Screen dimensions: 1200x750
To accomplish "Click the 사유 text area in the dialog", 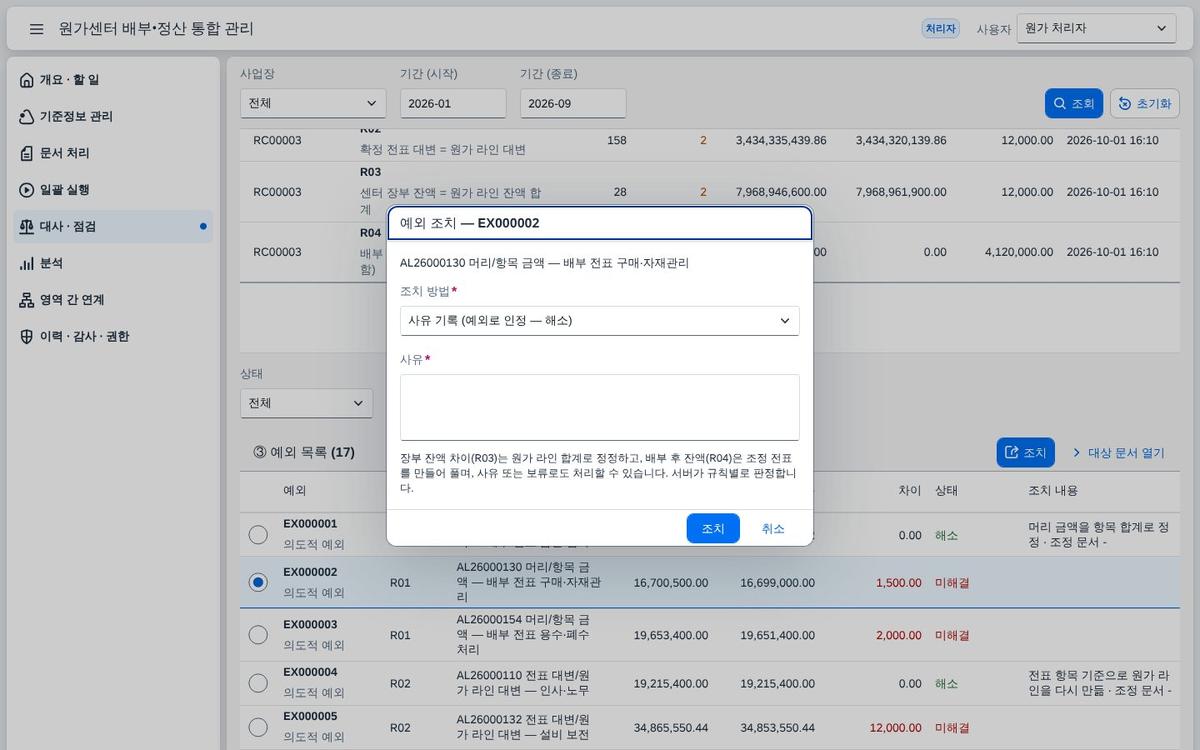I will 600,407.
